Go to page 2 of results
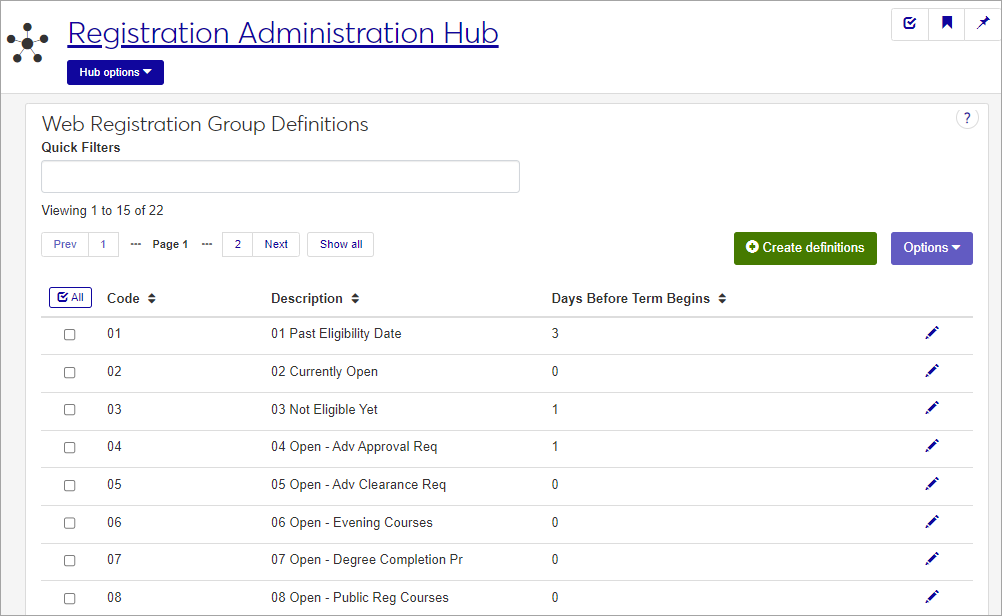 [237, 244]
